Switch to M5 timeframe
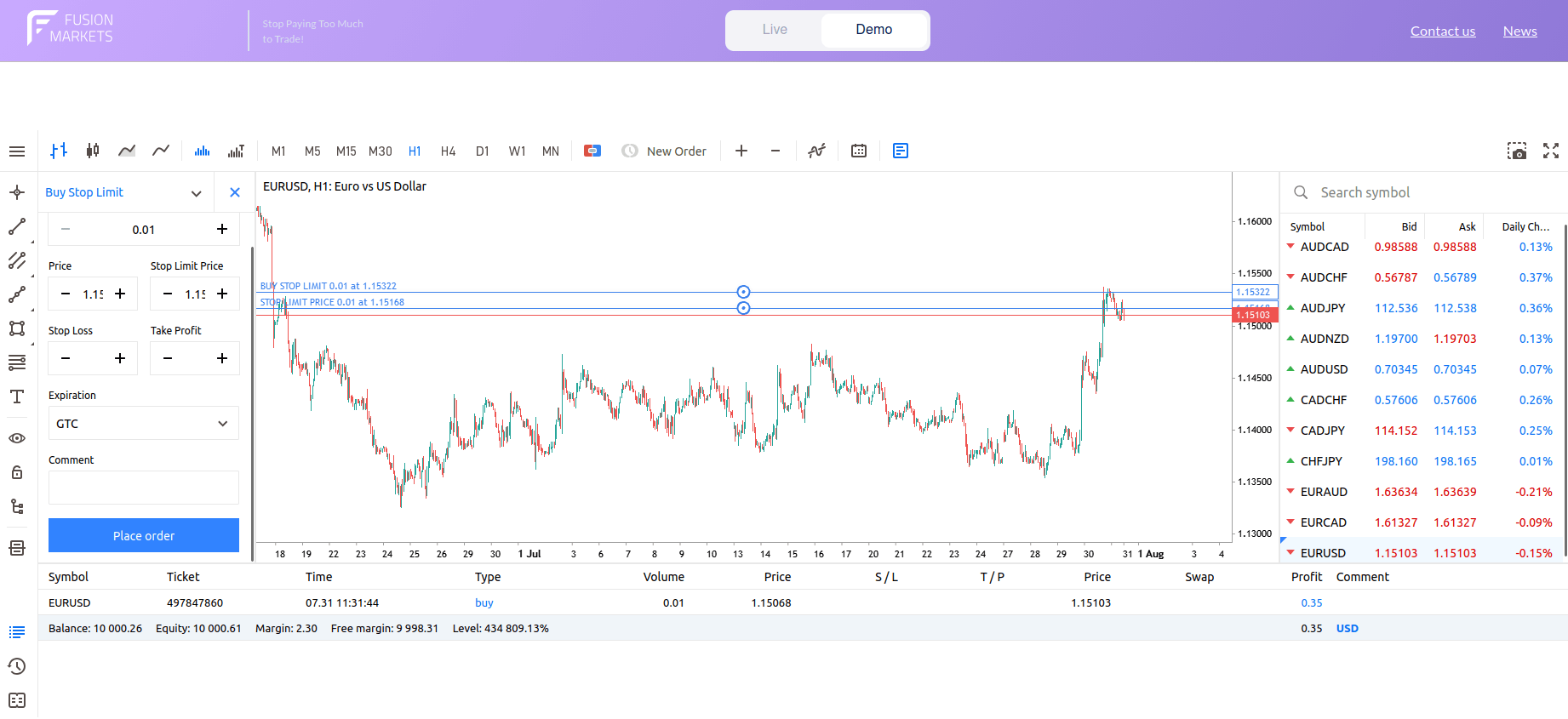The width and height of the screenshot is (1568, 719). pos(312,151)
